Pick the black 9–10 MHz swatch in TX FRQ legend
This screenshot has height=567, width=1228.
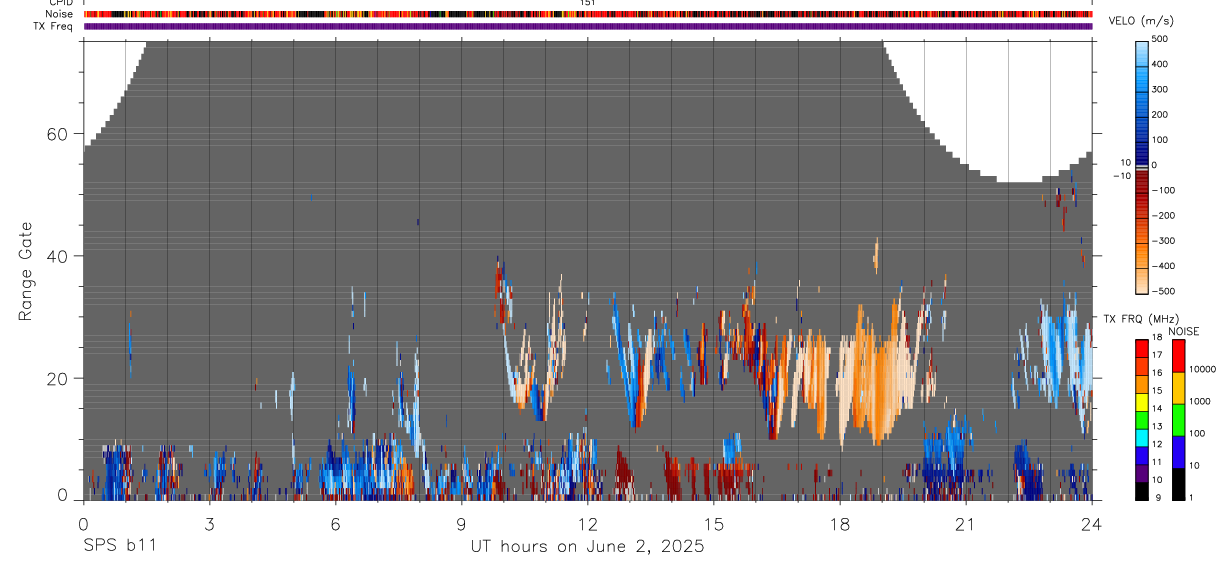click(1141, 491)
